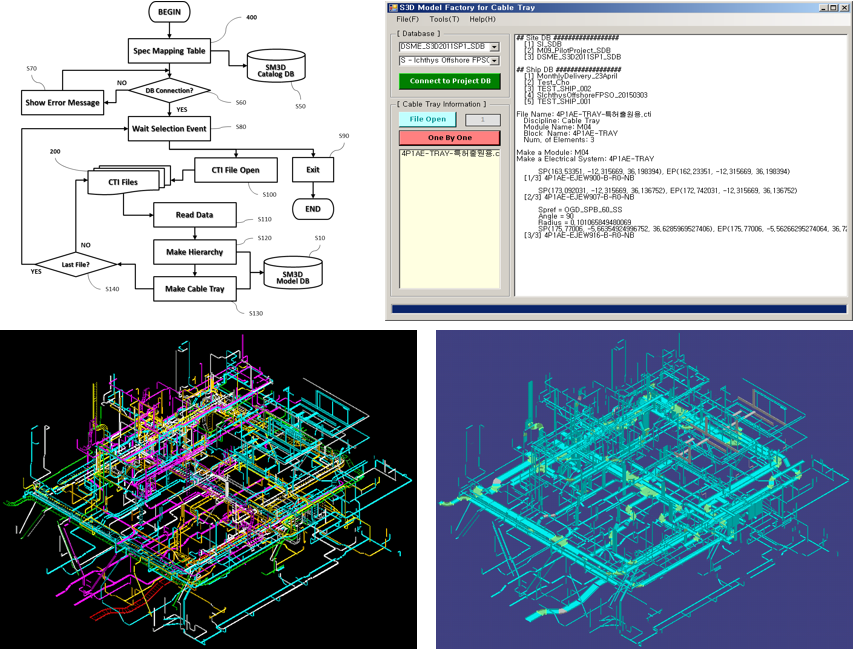Minimize the S3D Model Factory window
The width and height of the screenshot is (853, 649).
point(821,7)
